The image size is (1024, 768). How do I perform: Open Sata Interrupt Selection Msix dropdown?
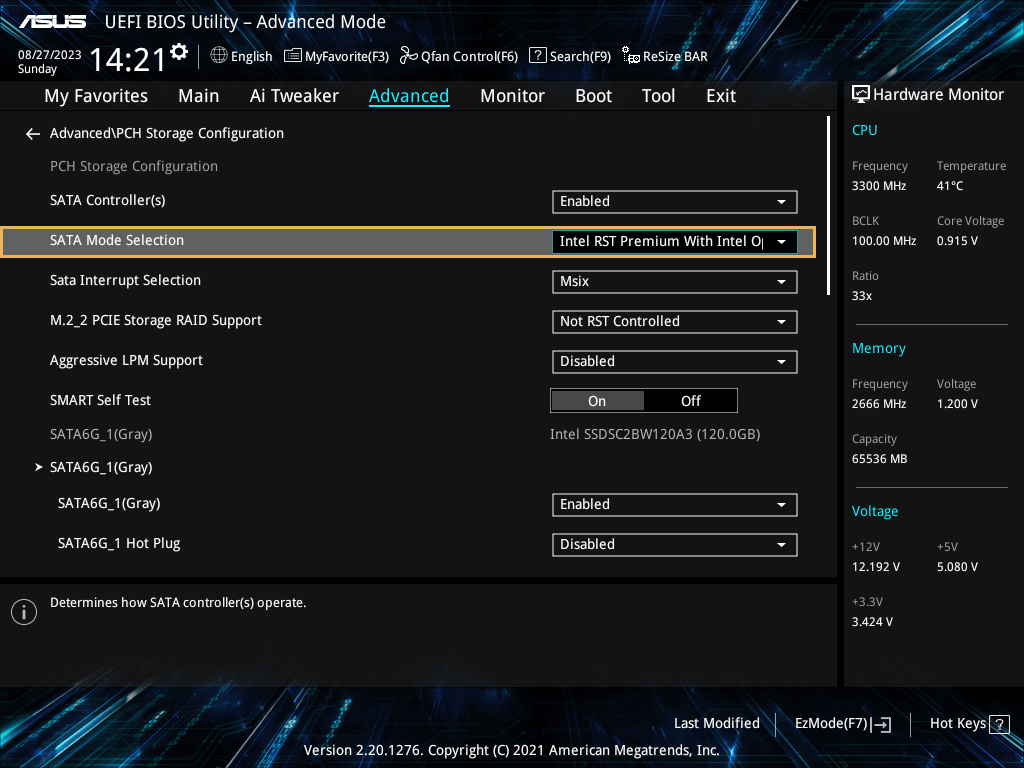pyautogui.click(x=675, y=281)
